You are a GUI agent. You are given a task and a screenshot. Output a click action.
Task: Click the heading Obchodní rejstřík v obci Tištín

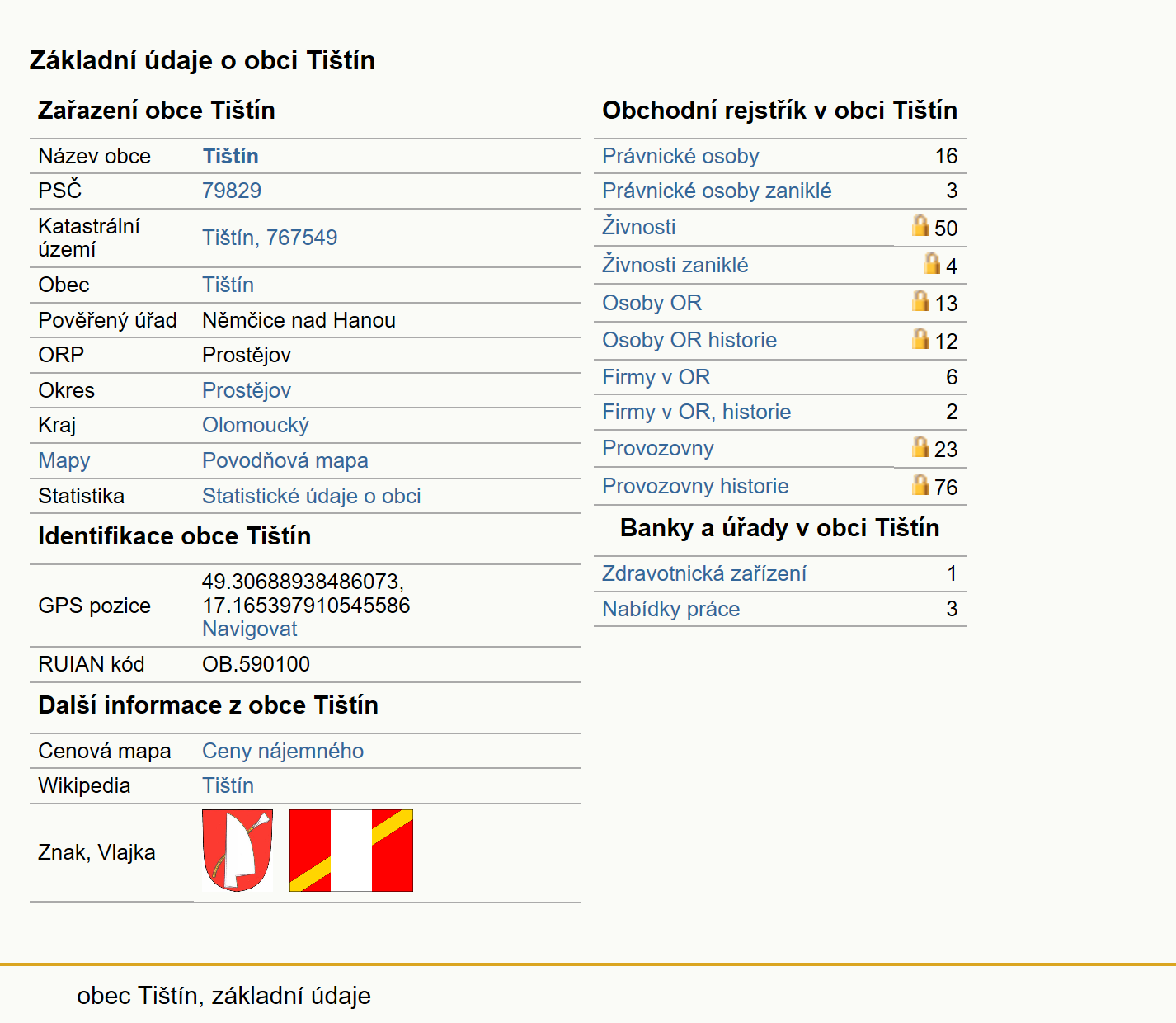779,110
